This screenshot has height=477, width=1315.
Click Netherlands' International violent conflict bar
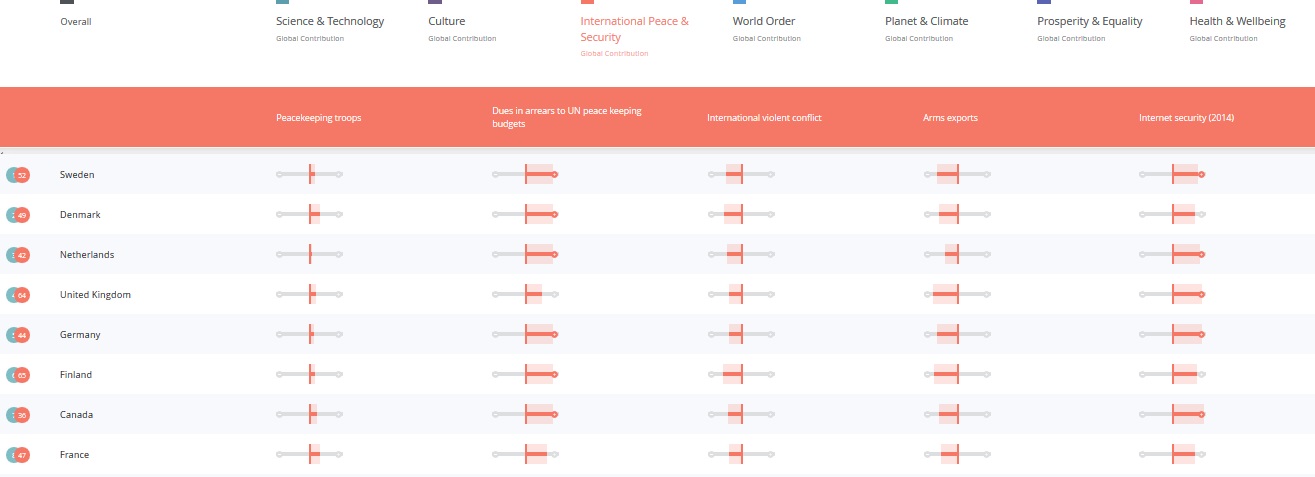click(x=741, y=255)
